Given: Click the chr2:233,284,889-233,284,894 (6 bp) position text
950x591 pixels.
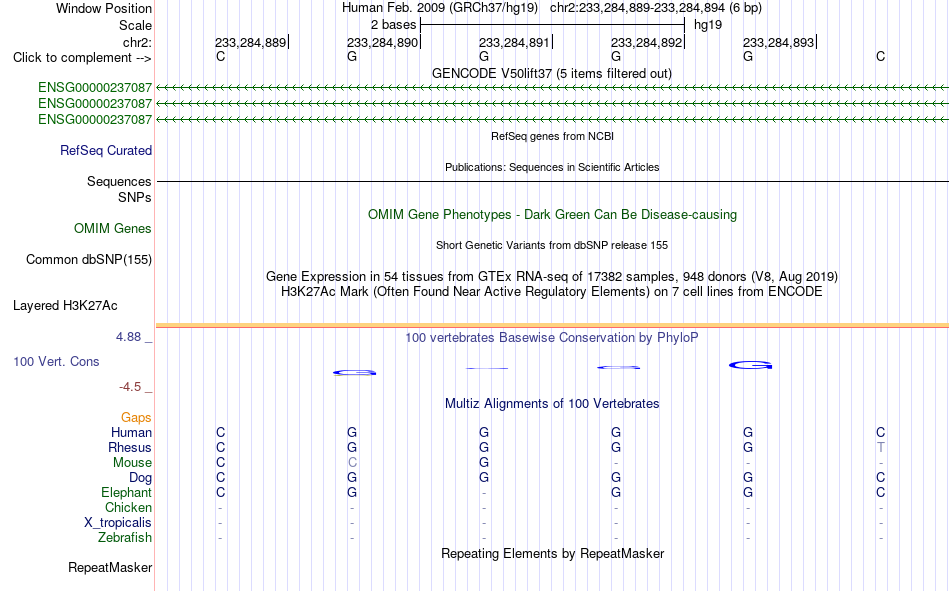Looking at the screenshot, I should point(656,8).
